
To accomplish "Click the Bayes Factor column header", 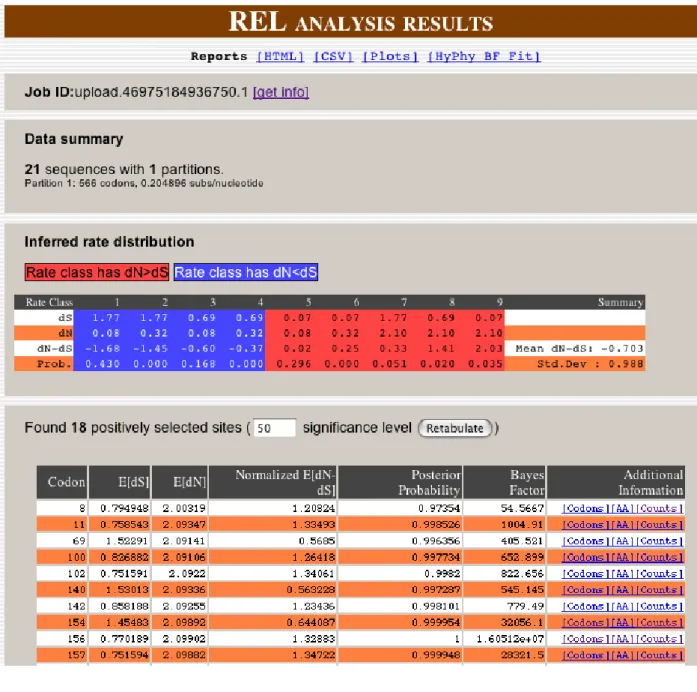I will [x=505, y=482].
